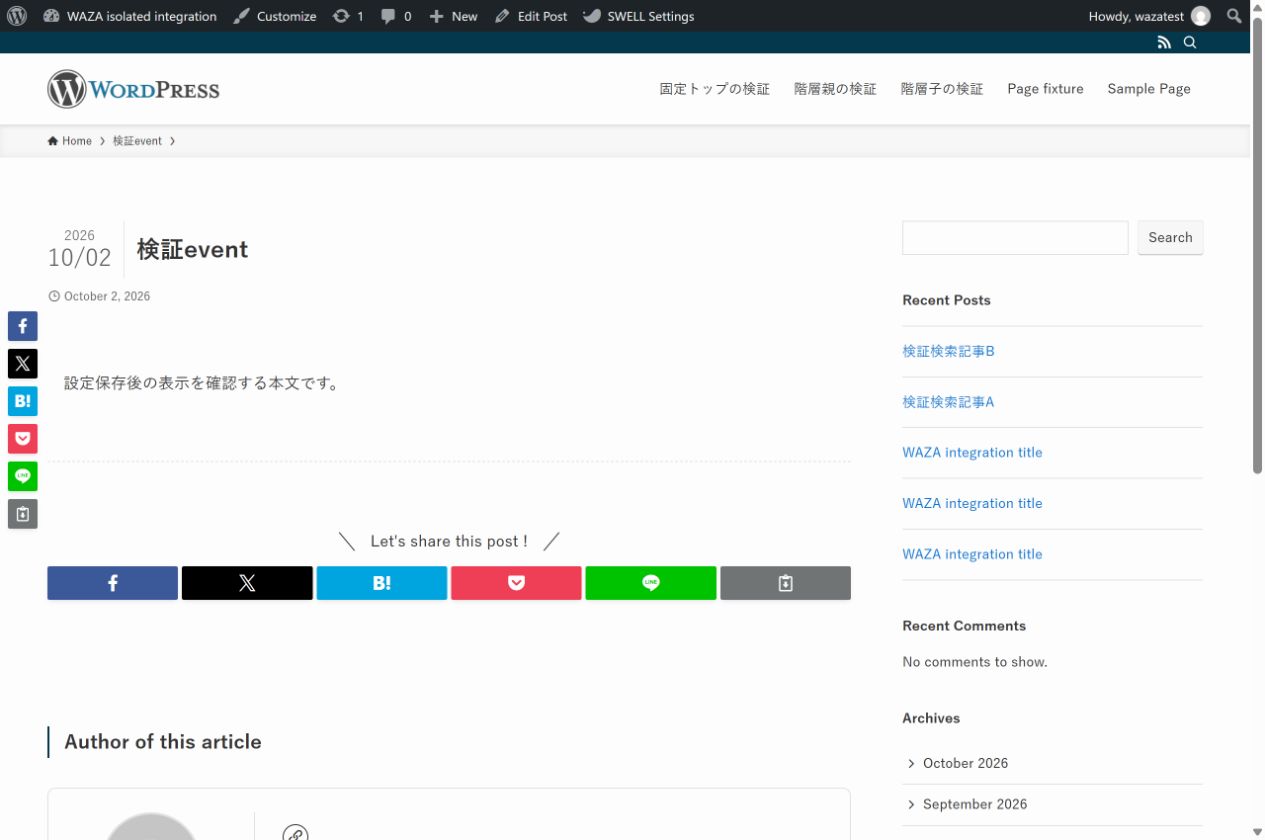Click wide Pocket share button

(516, 583)
